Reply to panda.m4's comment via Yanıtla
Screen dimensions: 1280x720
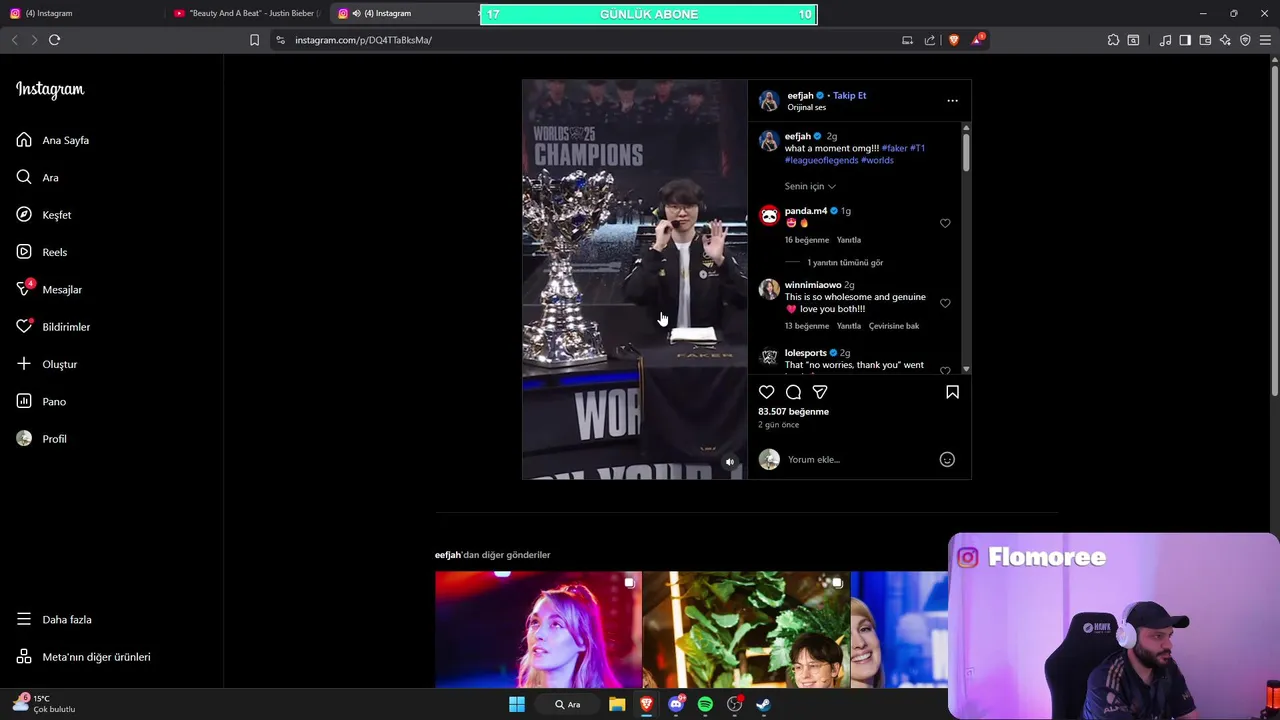click(x=848, y=240)
